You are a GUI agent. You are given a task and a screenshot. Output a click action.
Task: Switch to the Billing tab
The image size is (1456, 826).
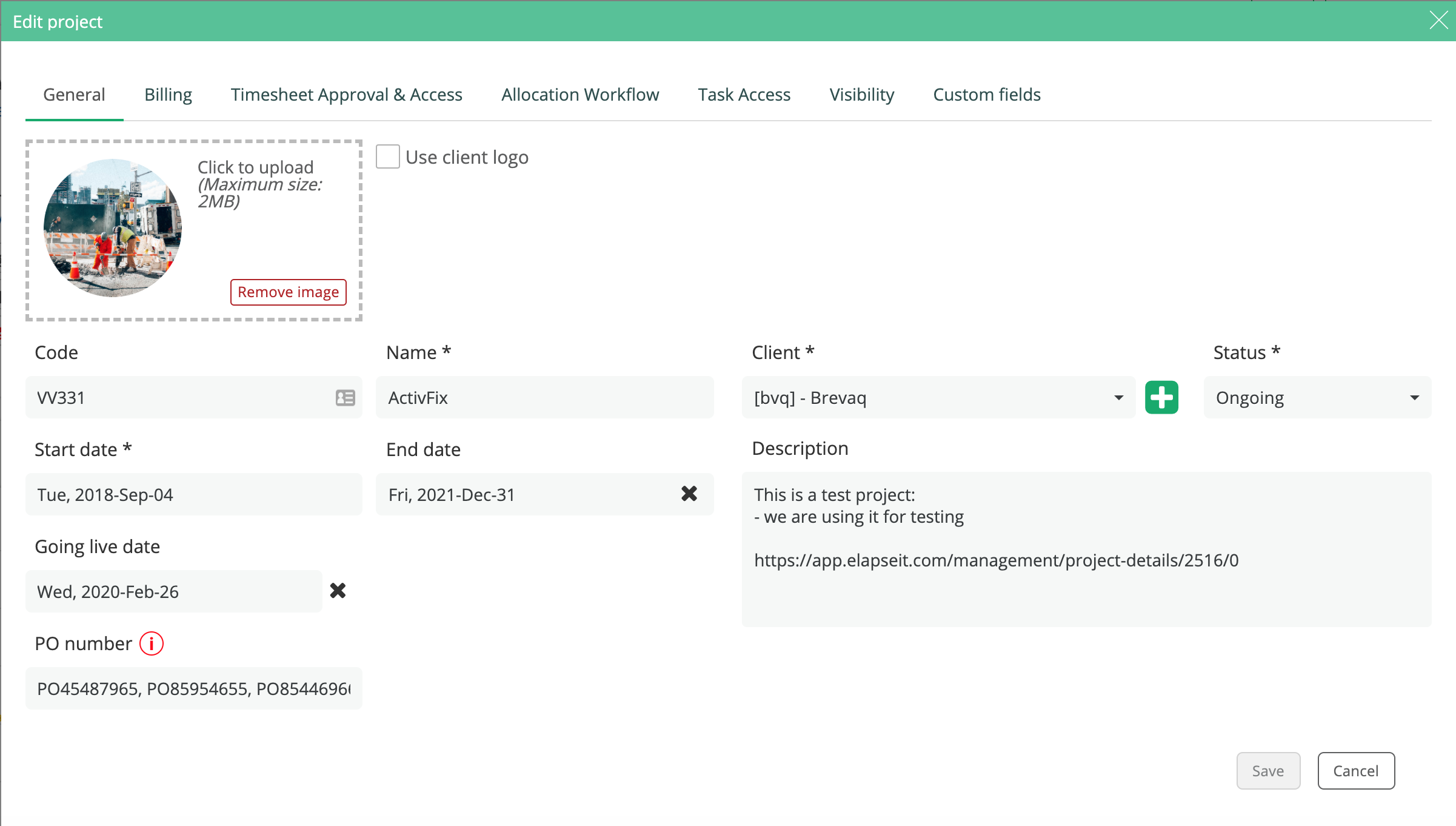168,95
